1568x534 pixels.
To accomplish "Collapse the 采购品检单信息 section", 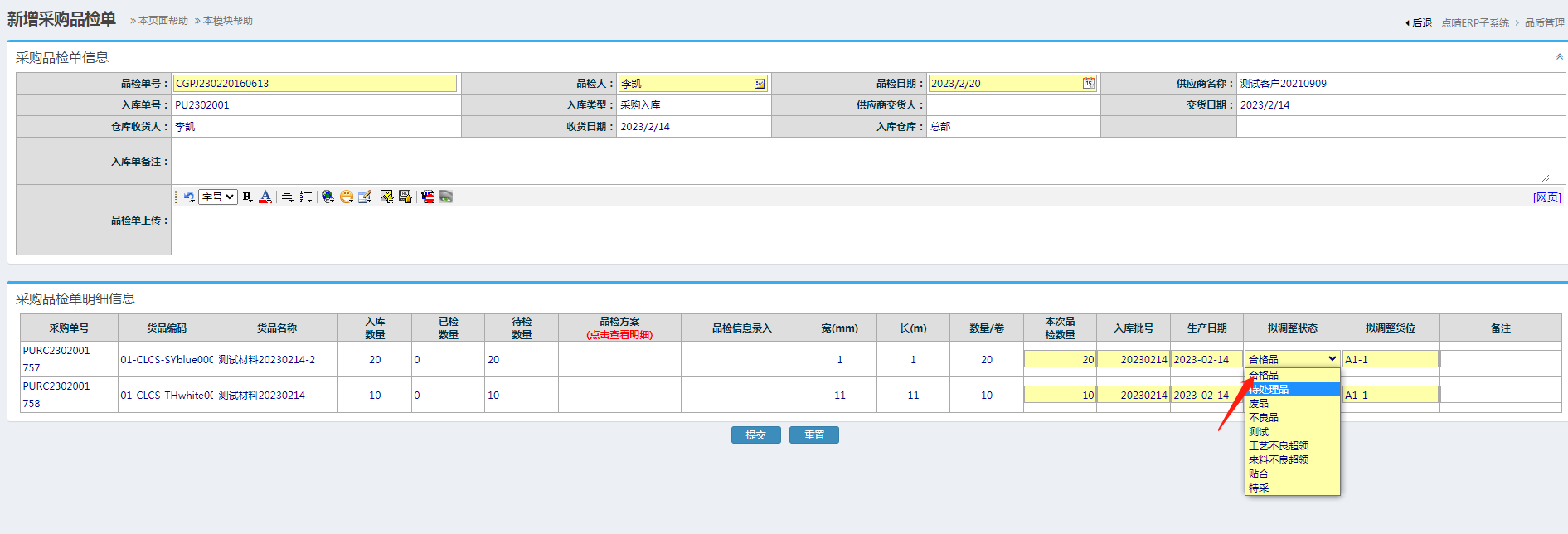I will point(1559,57).
